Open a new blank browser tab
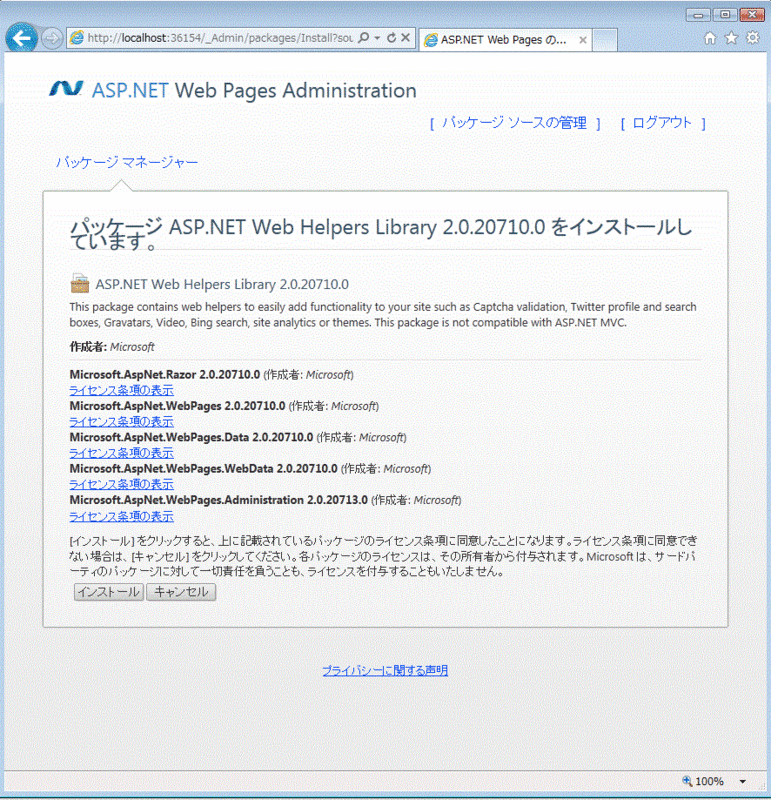The height and width of the screenshot is (800, 771). [x=605, y=40]
